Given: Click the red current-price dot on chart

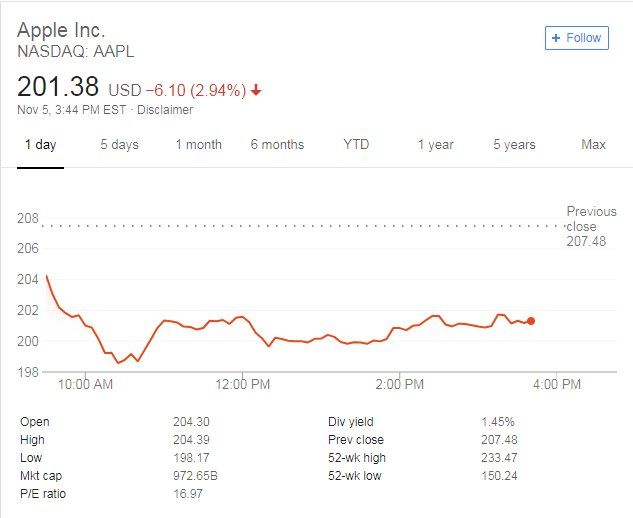Looking at the screenshot, I should point(531,321).
